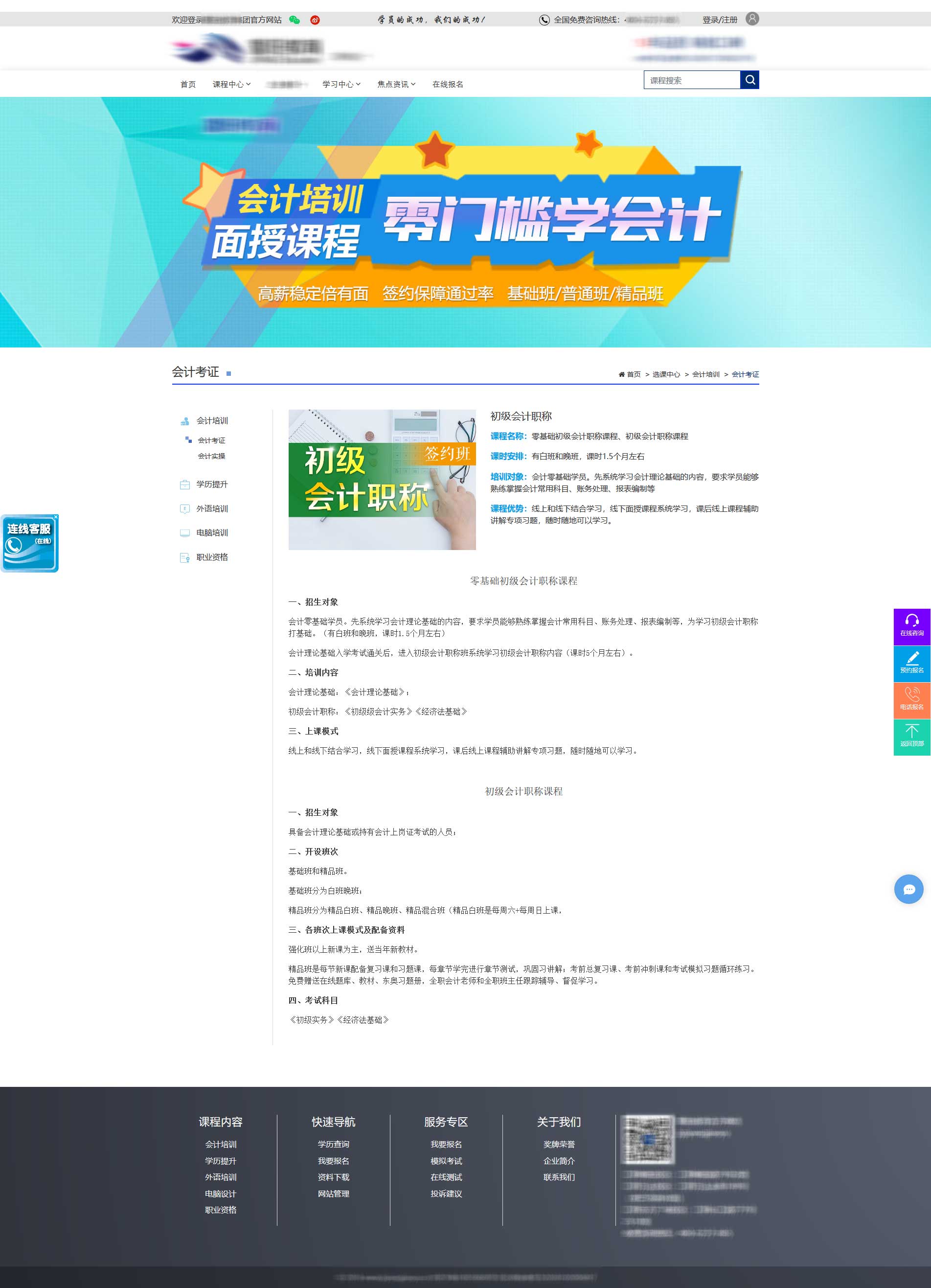
Task: Click into the 课程搜索 search field
Action: pos(691,80)
